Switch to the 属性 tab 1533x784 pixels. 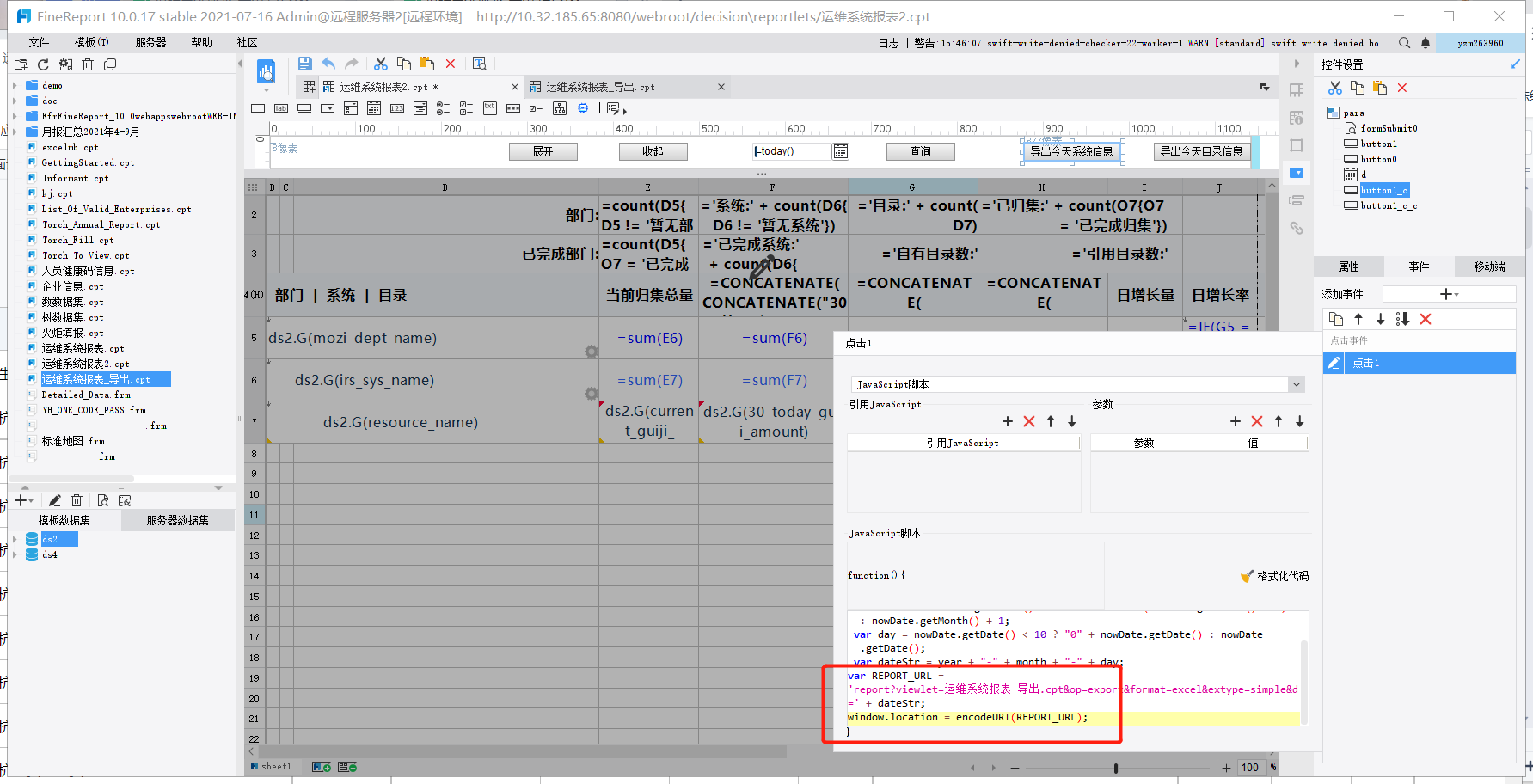coord(1348,266)
